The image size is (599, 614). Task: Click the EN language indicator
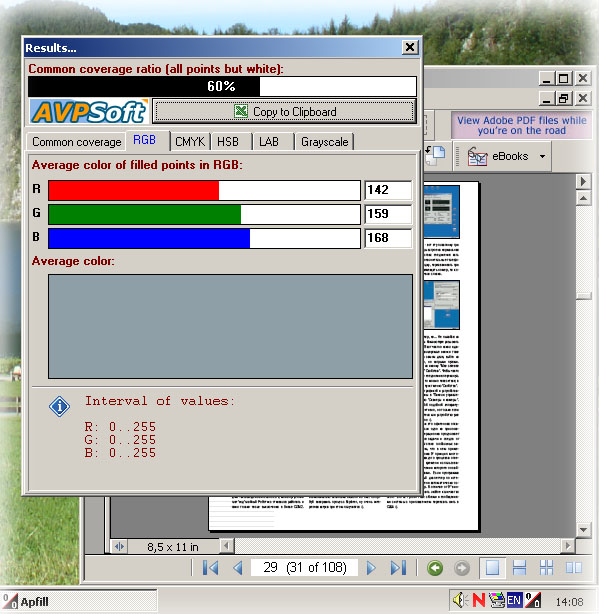pos(514,600)
